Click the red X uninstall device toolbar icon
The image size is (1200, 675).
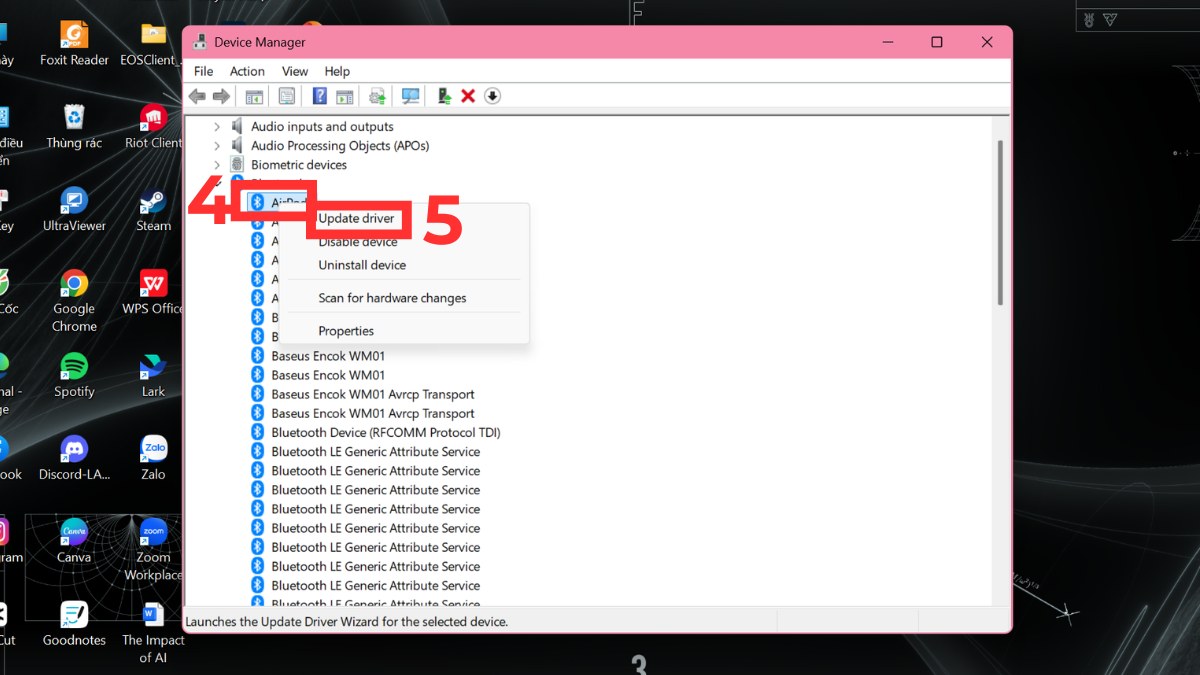[468, 96]
